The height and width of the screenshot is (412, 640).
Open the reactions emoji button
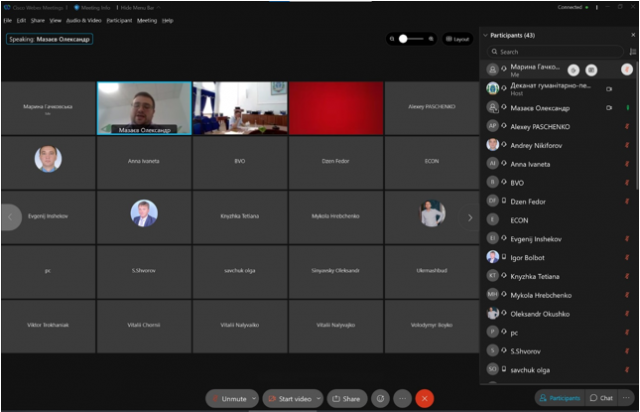[380, 399]
